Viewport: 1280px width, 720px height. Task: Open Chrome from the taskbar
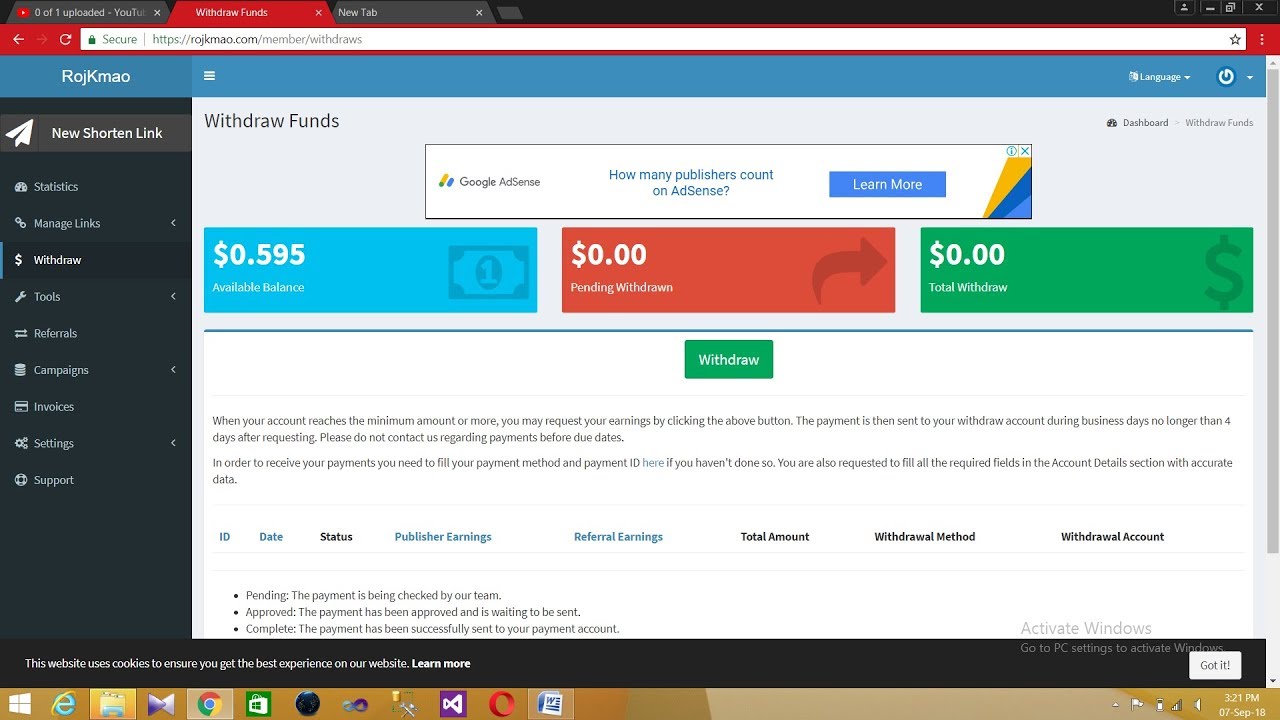pos(209,704)
